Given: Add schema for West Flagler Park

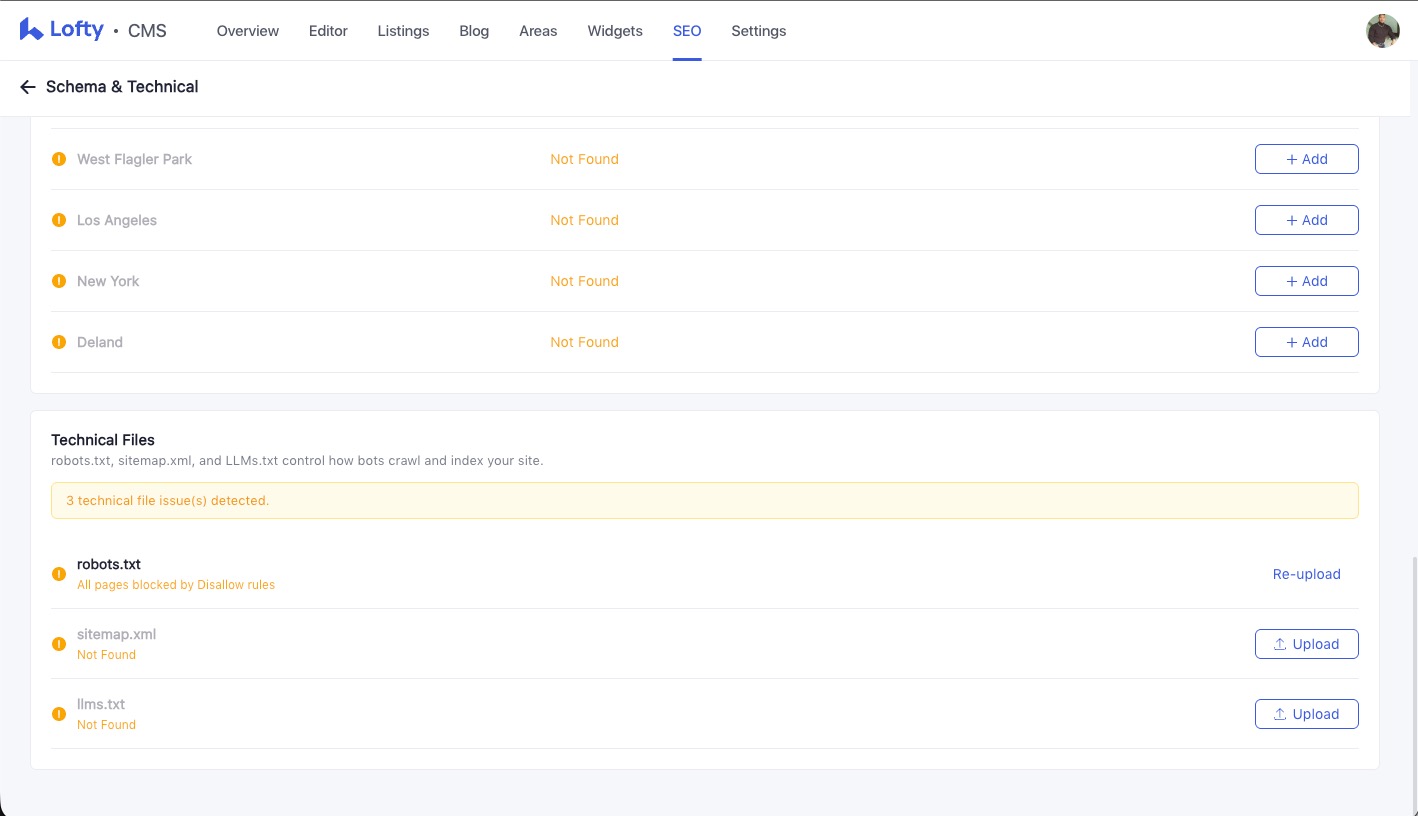Looking at the screenshot, I should pyautogui.click(x=1306, y=159).
